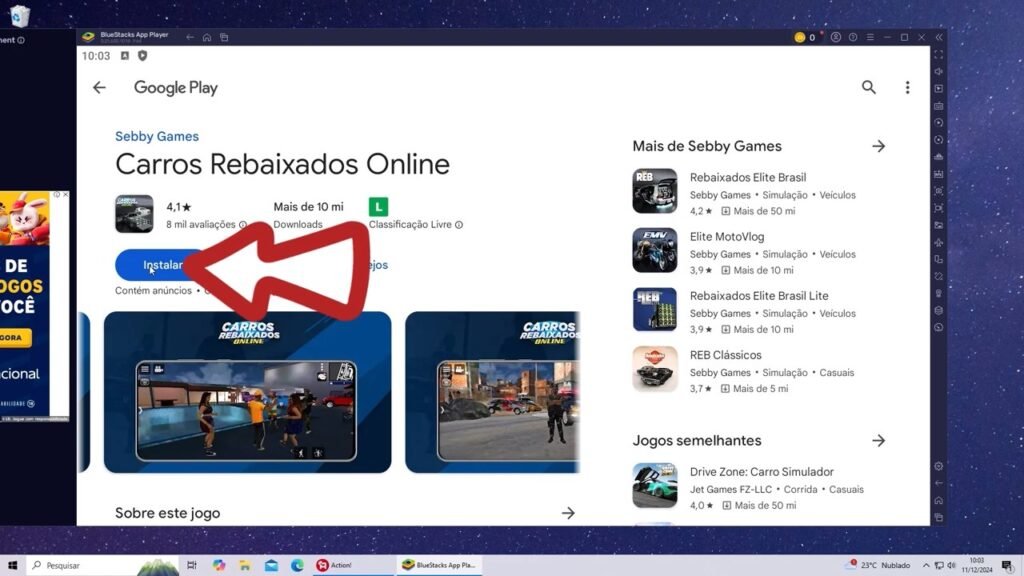The width and height of the screenshot is (1024, 576).
Task: Click the shield icon in Android status bar
Action: click(x=142, y=56)
